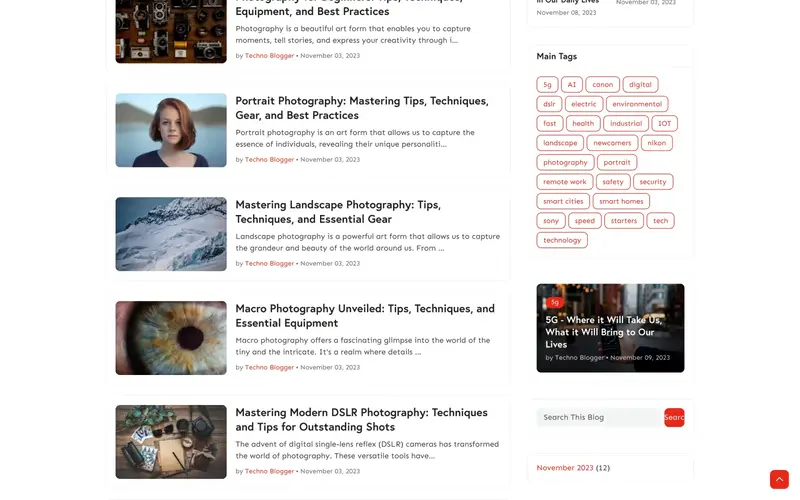Focus the Search This Blog field

point(600,417)
